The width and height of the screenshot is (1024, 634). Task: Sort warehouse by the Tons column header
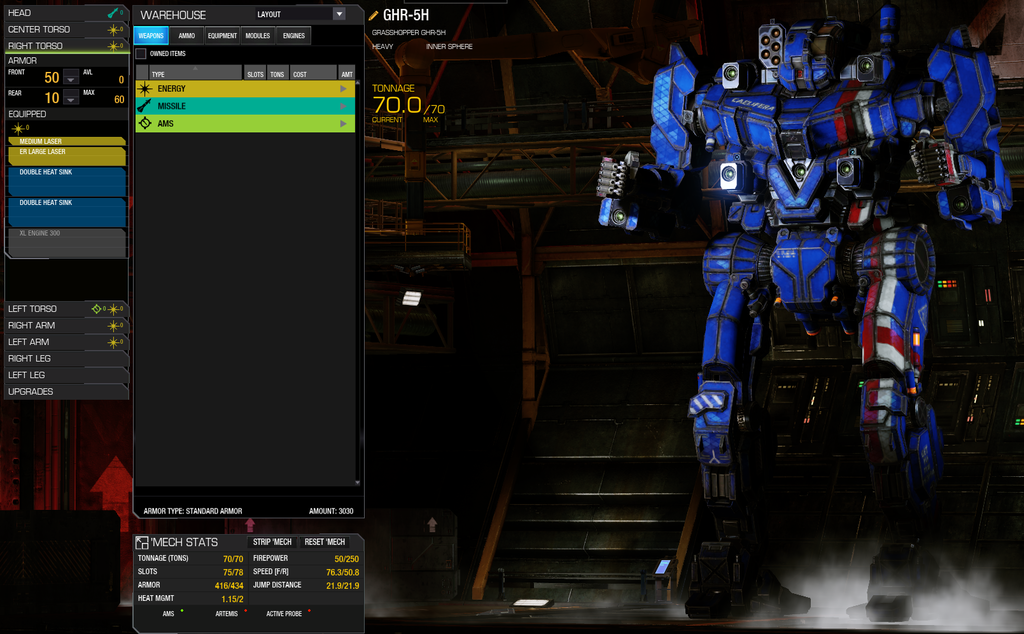[277, 74]
